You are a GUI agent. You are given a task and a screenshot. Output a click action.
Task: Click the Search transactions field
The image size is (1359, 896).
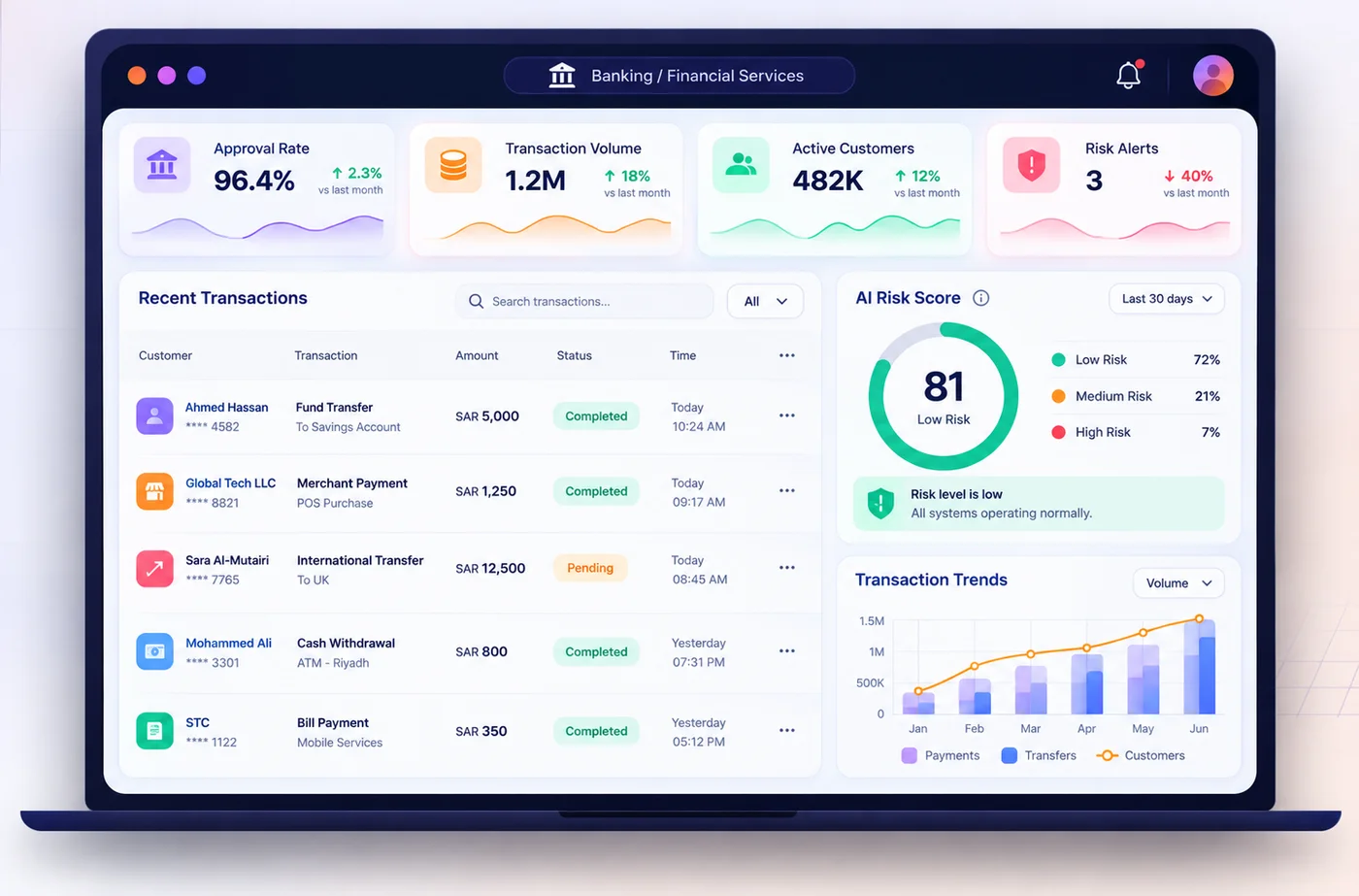(x=584, y=301)
